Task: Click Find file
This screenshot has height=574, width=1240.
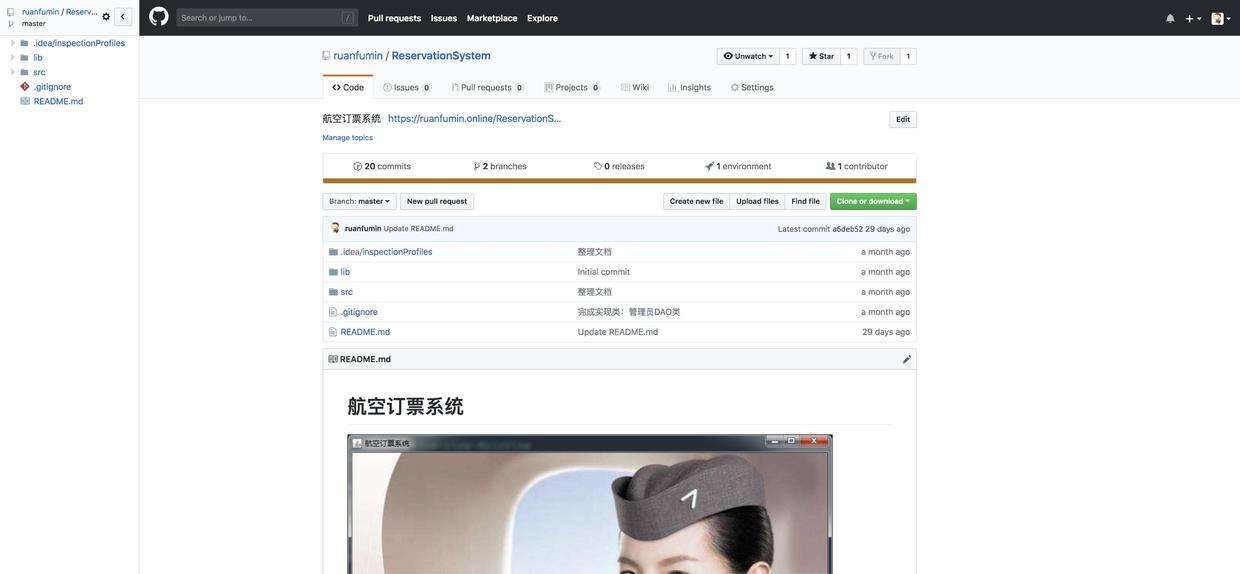Action: tap(806, 201)
